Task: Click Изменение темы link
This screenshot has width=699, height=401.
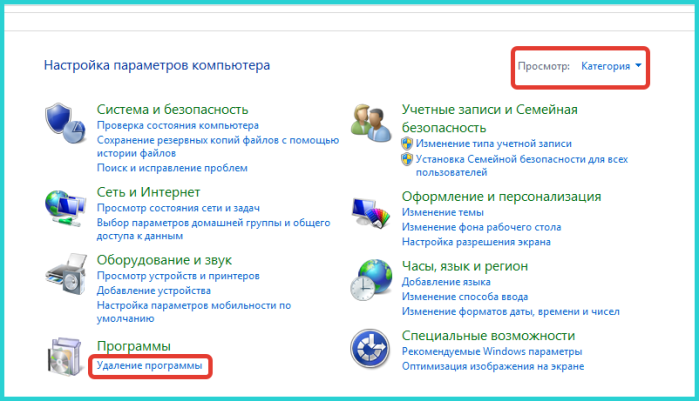Action: pyautogui.click(x=443, y=213)
